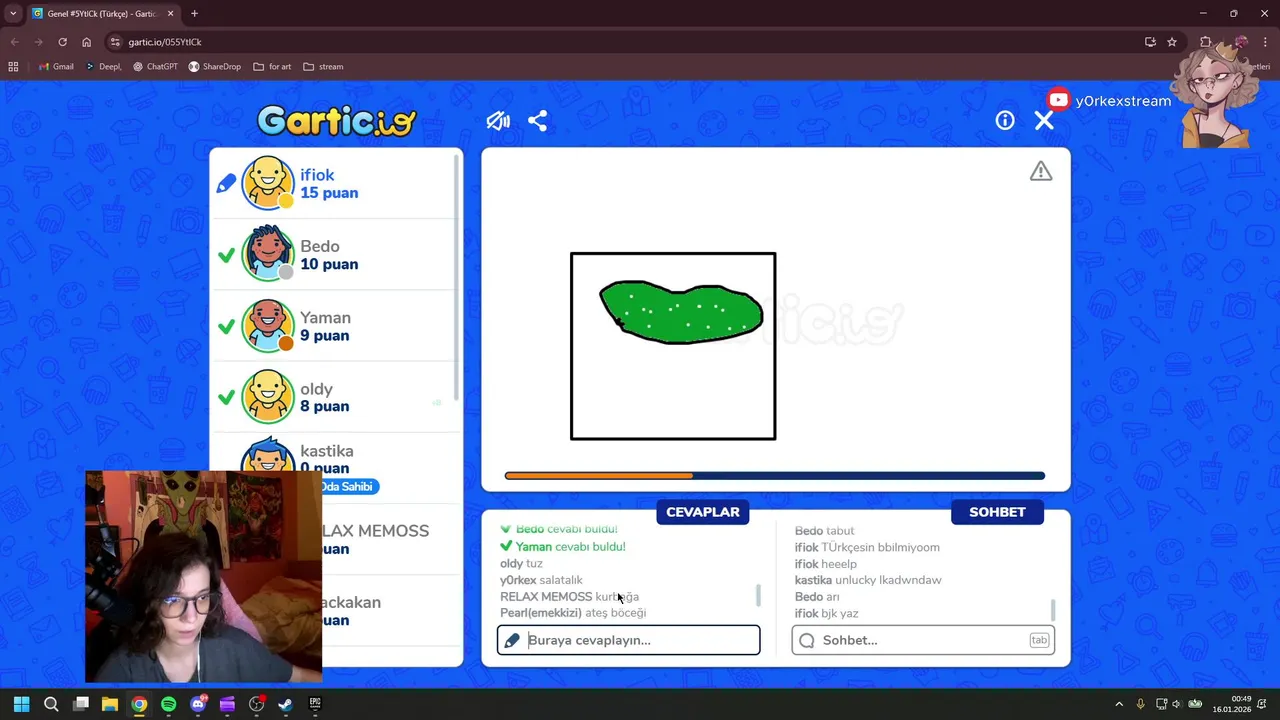1280x720 pixels.
Task: Click the gartic.io address bar
Action: point(630,42)
